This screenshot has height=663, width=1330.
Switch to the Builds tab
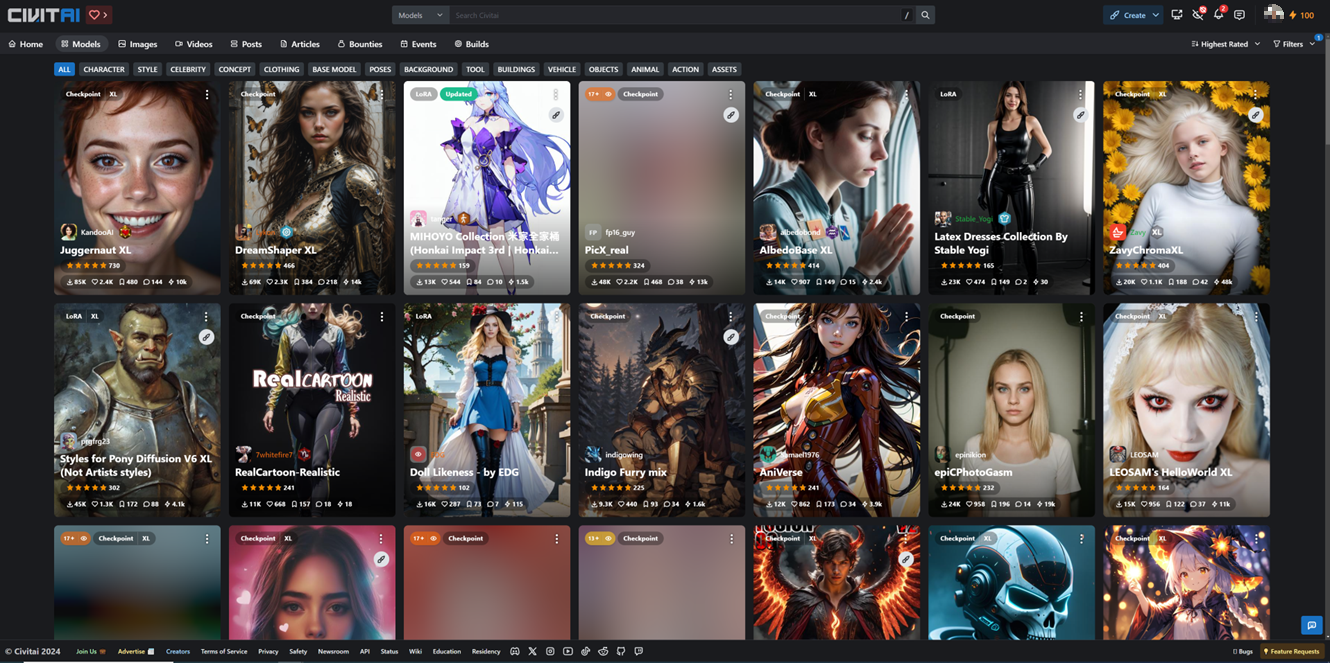click(x=471, y=44)
